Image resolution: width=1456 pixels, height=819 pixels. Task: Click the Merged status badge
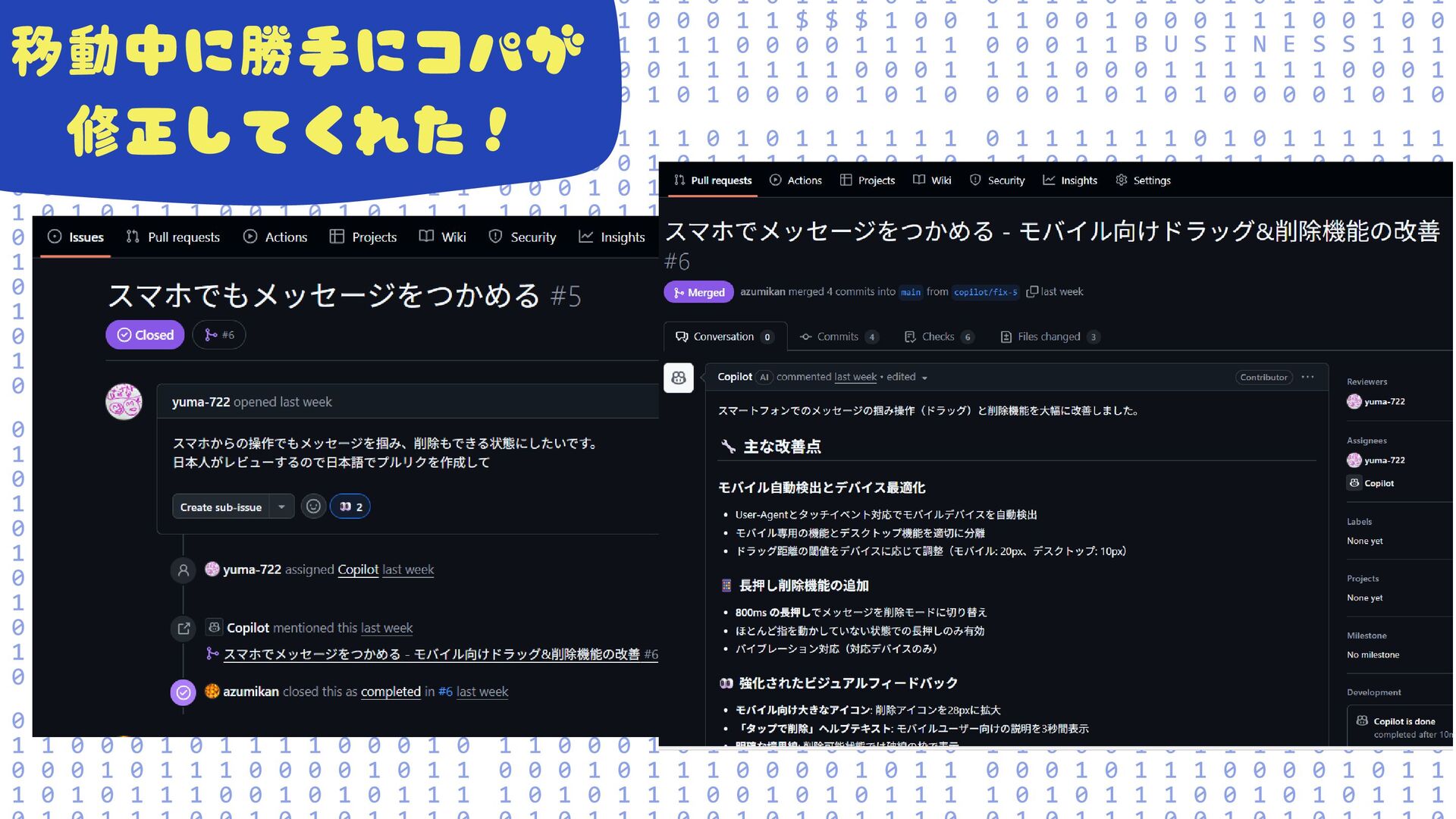tap(698, 293)
